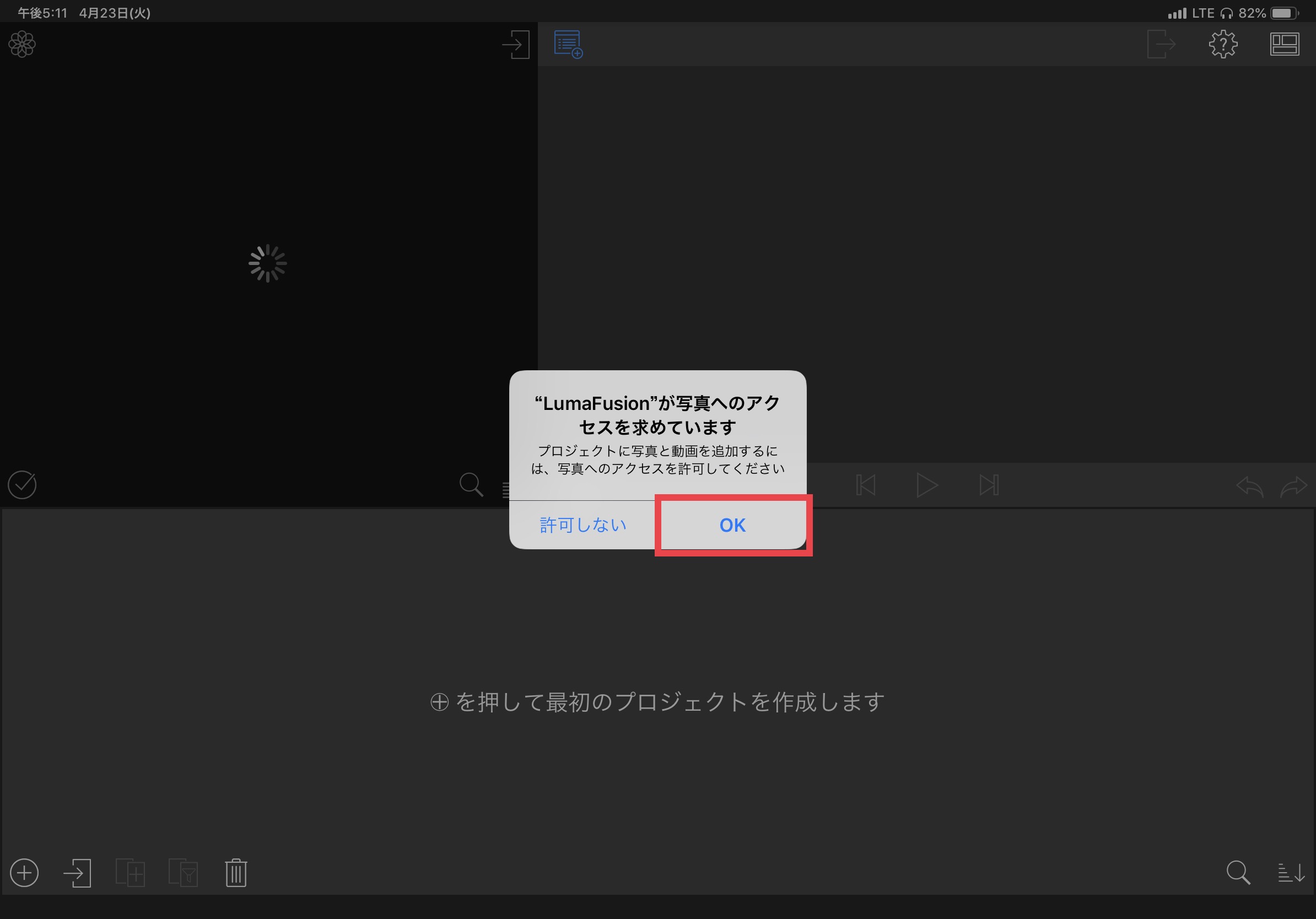
Task: Import a project using arrow icon
Action: pyautogui.click(x=77, y=873)
